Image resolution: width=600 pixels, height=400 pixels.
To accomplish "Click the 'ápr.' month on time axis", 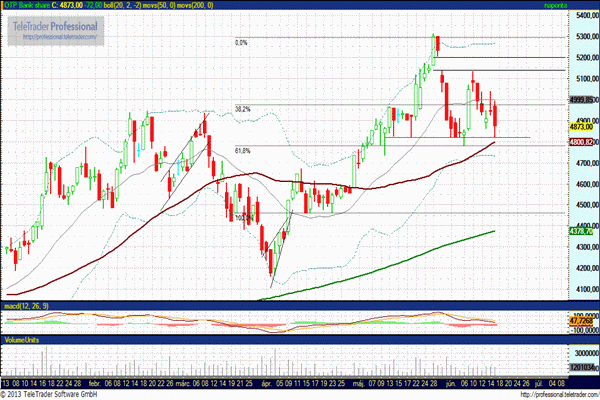I will [x=265, y=382].
